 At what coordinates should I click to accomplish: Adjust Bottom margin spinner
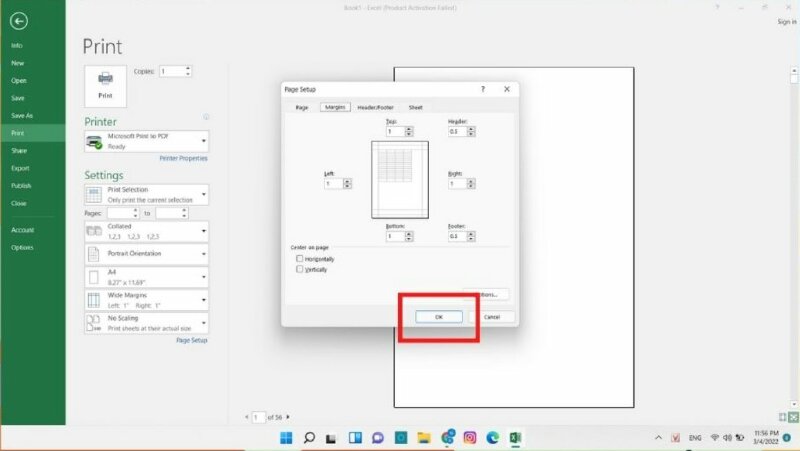coord(409,236)
